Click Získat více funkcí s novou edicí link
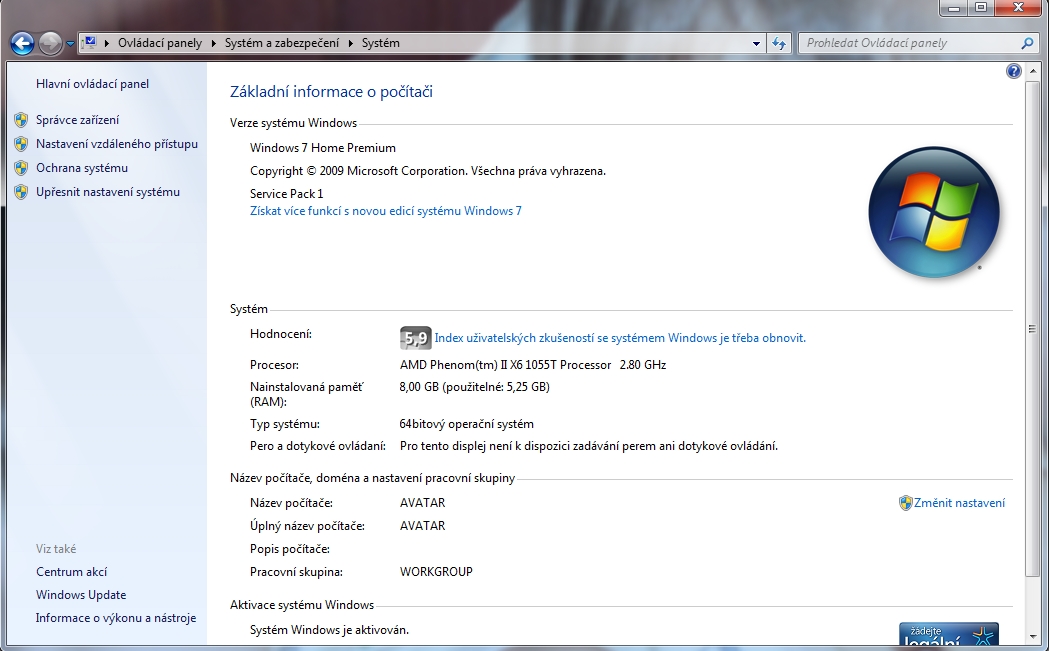The height and width of the screenshot is (651, 1049). (x=385, y=211)
